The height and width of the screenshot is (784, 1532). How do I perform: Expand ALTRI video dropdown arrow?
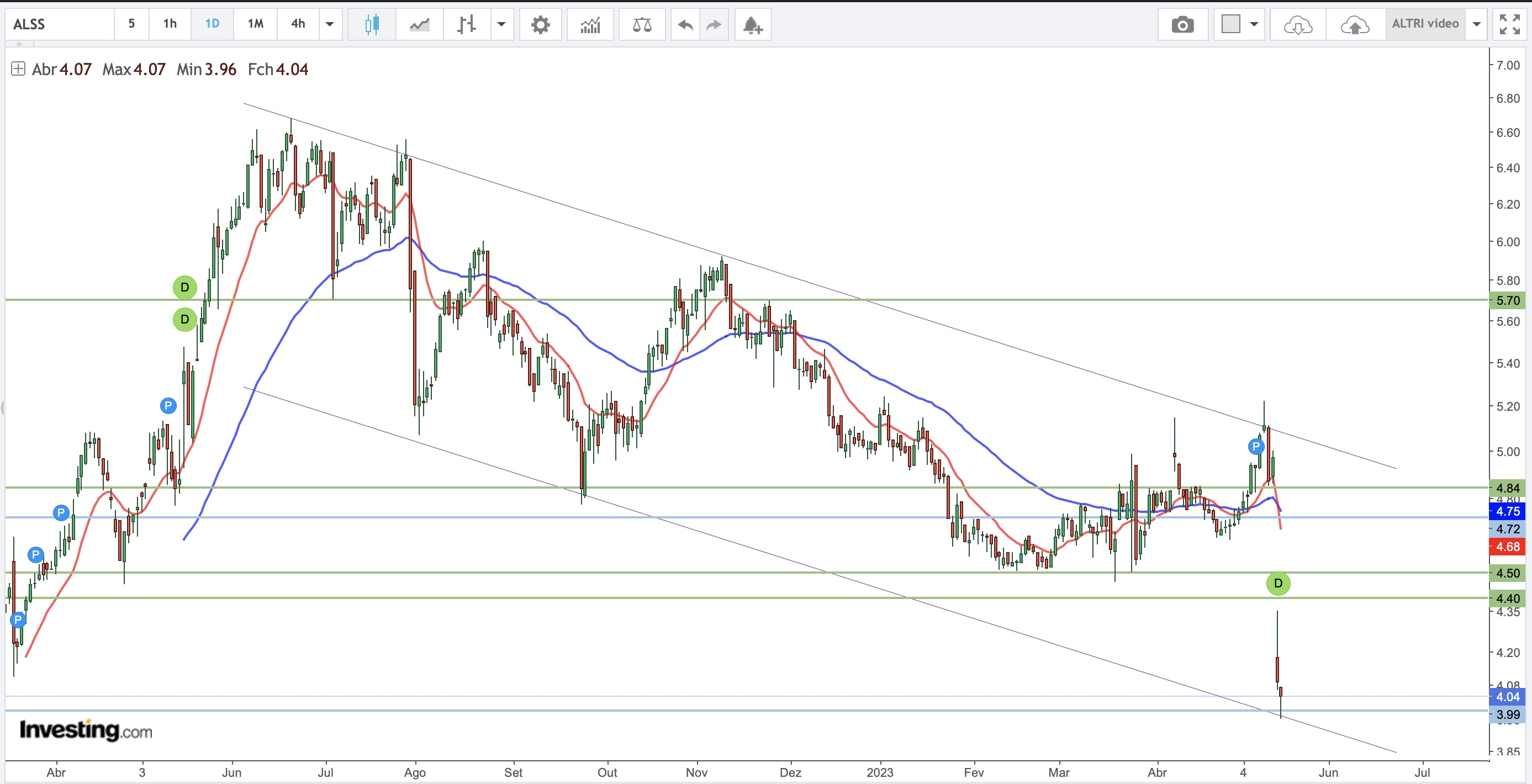point(1476,24)
